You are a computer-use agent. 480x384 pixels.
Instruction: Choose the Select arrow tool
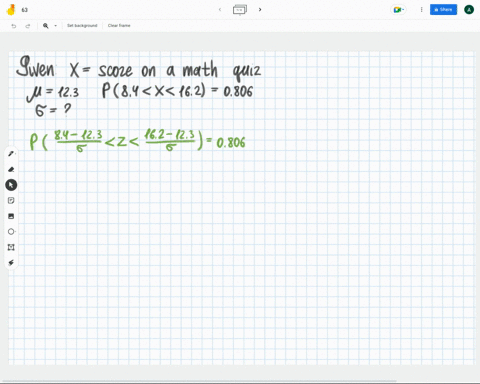tap(11, 185)
